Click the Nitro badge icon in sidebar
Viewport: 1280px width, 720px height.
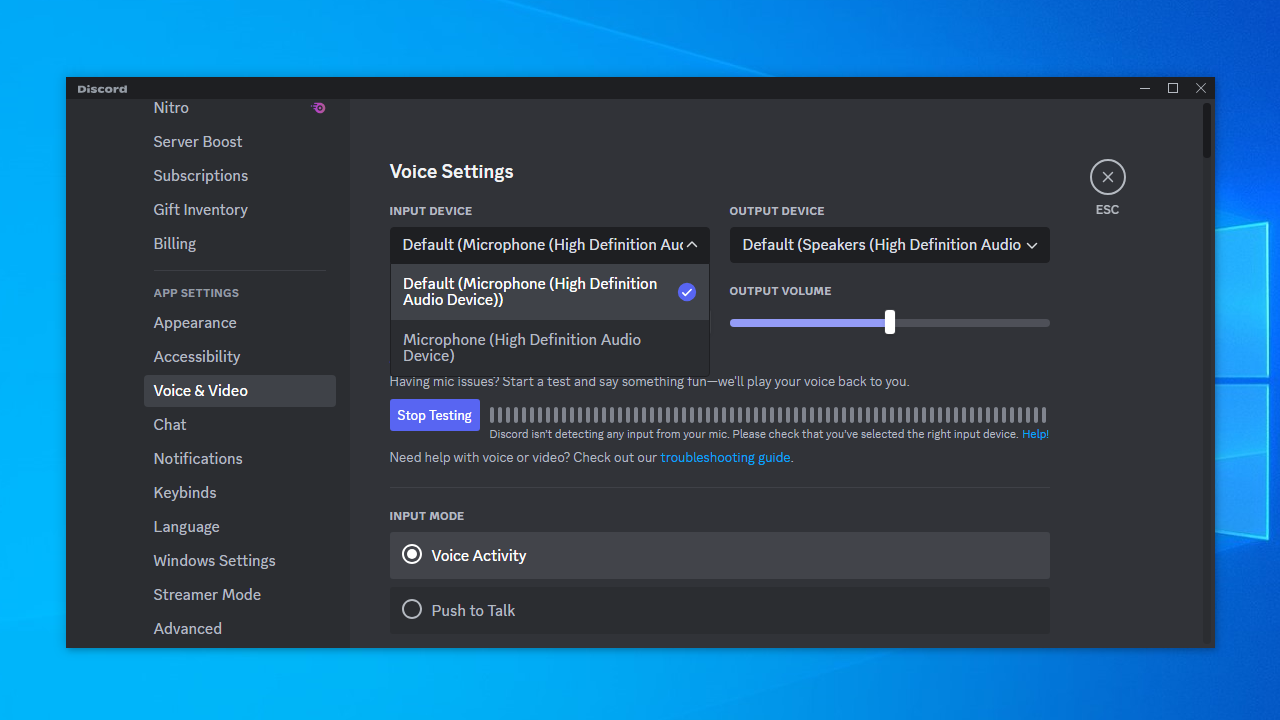tap(318, 108)
